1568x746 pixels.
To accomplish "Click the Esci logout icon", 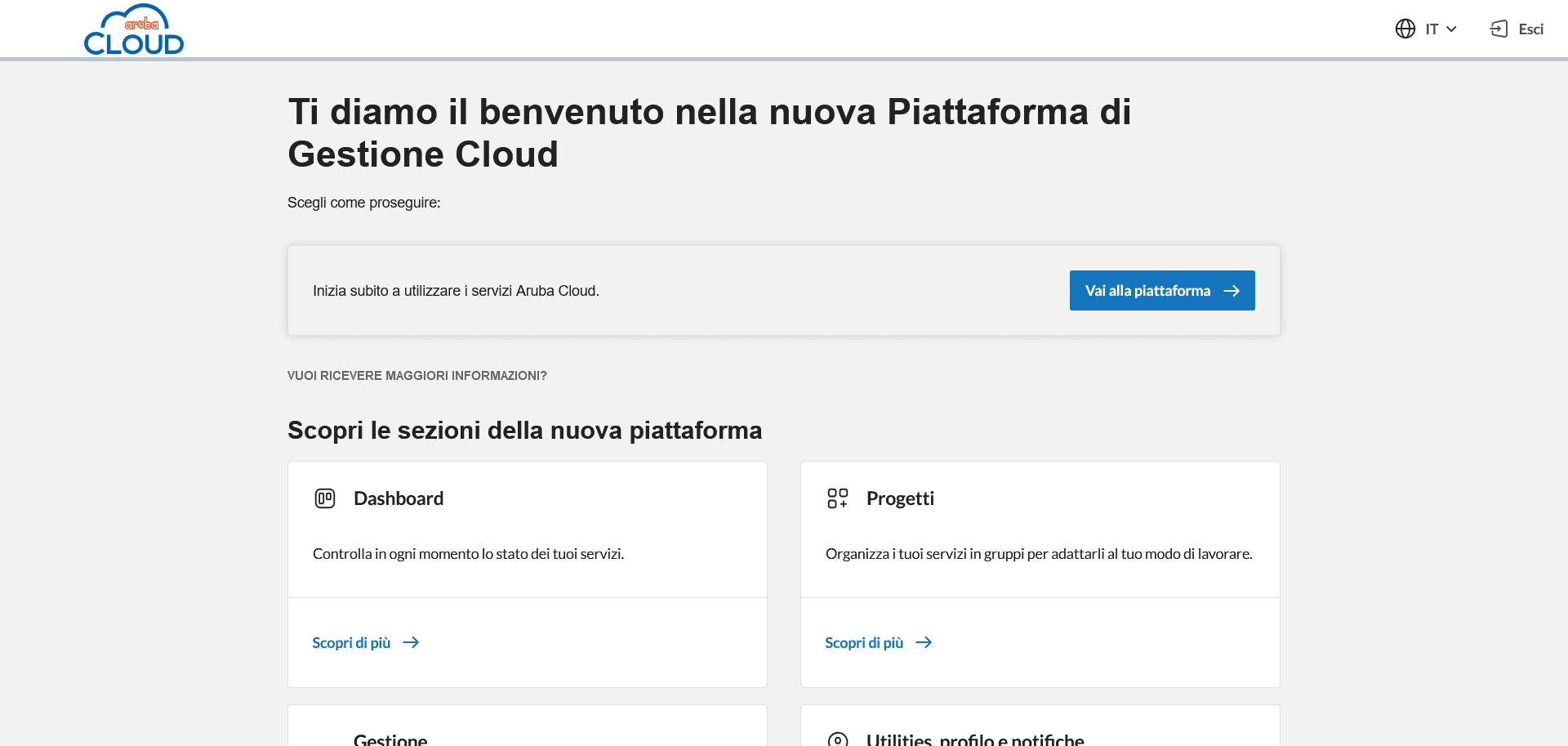I will [1499, 29].
